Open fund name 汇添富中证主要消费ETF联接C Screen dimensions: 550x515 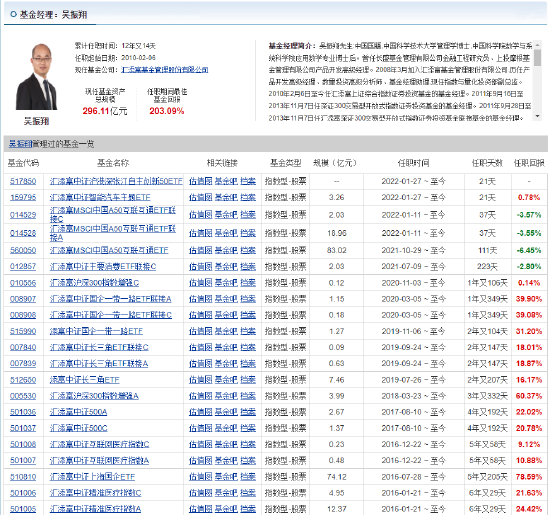coord(103,267)
